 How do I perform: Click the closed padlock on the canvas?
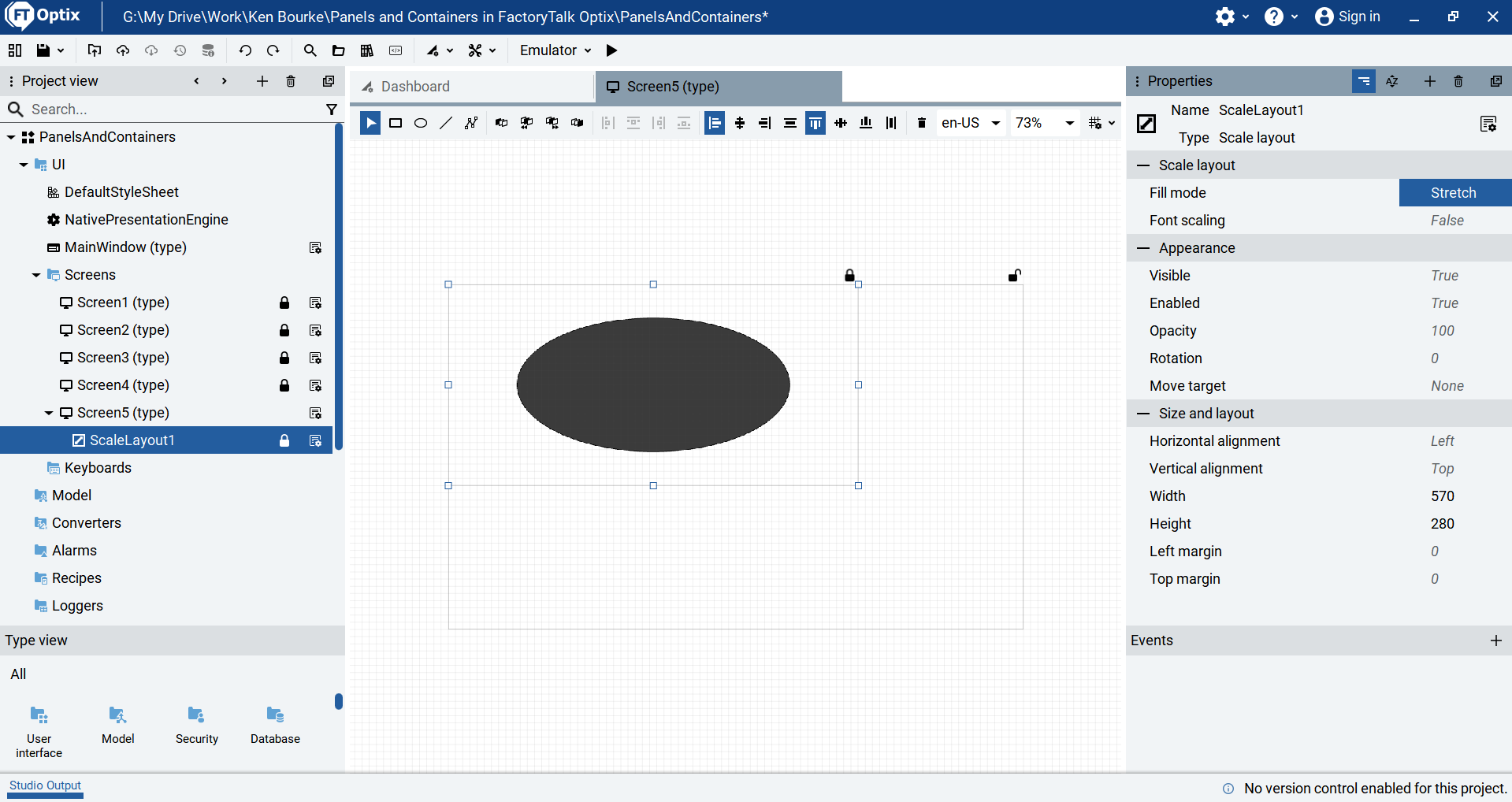849,275
